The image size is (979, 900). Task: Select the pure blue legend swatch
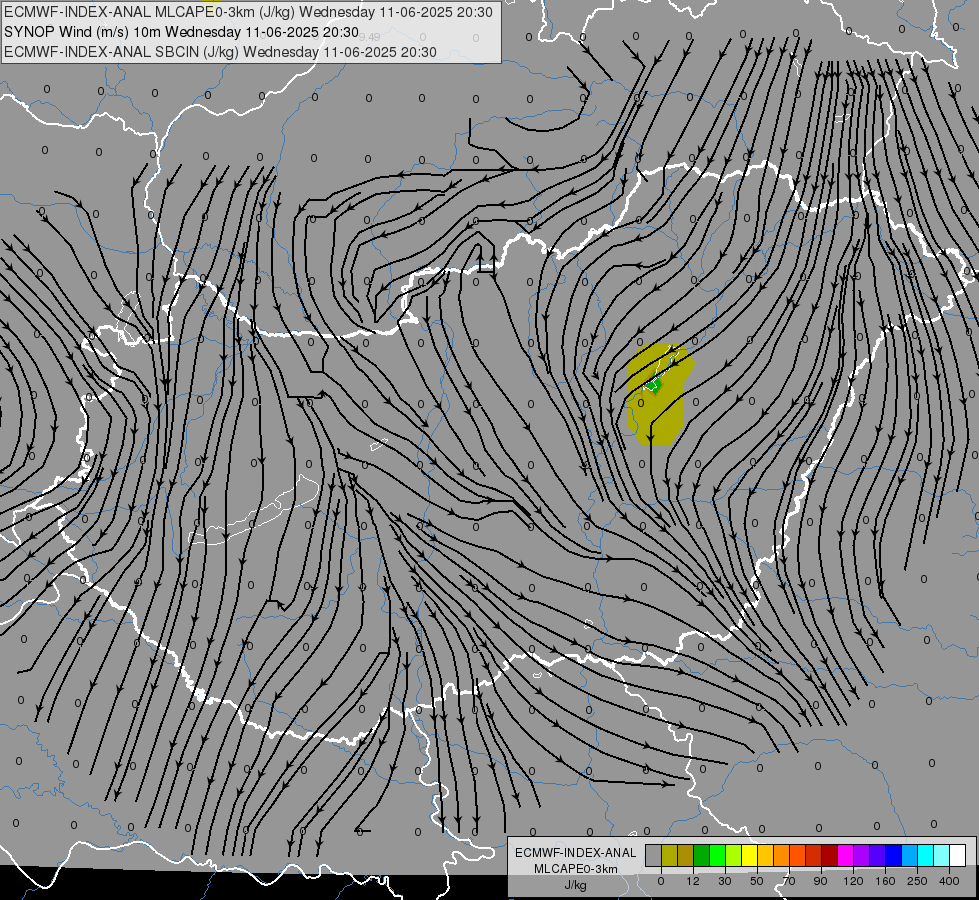point(893,855)
